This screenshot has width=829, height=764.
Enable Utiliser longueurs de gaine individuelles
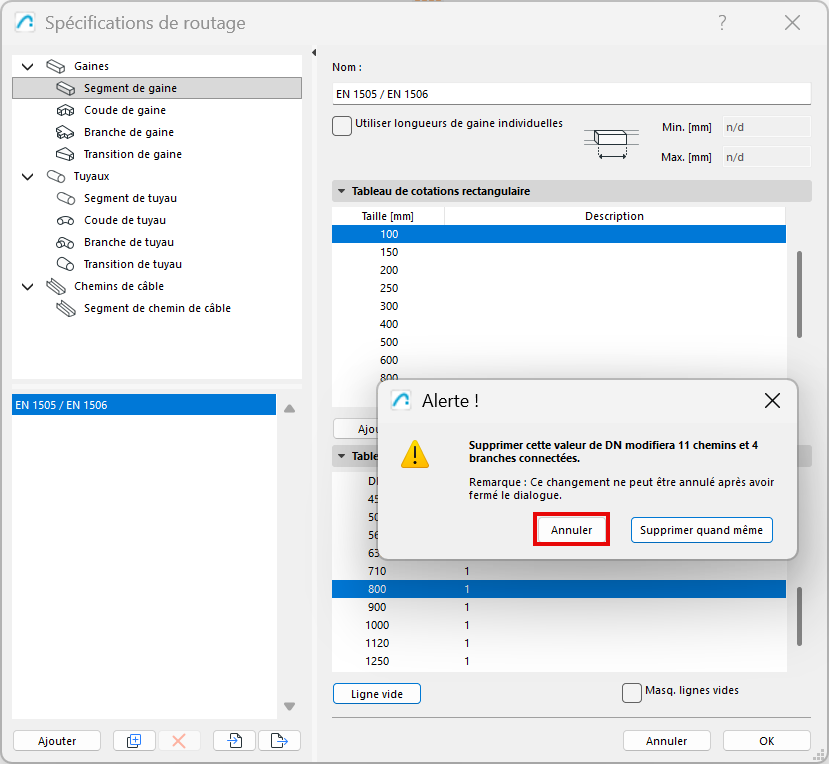click(x=342, y=126)
